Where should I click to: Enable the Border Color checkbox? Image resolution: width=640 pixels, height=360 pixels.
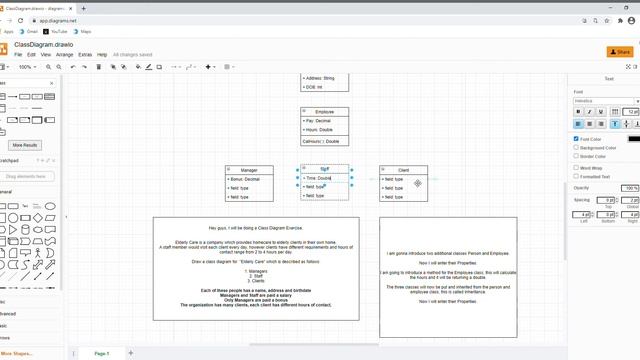[x=576, y=156]
